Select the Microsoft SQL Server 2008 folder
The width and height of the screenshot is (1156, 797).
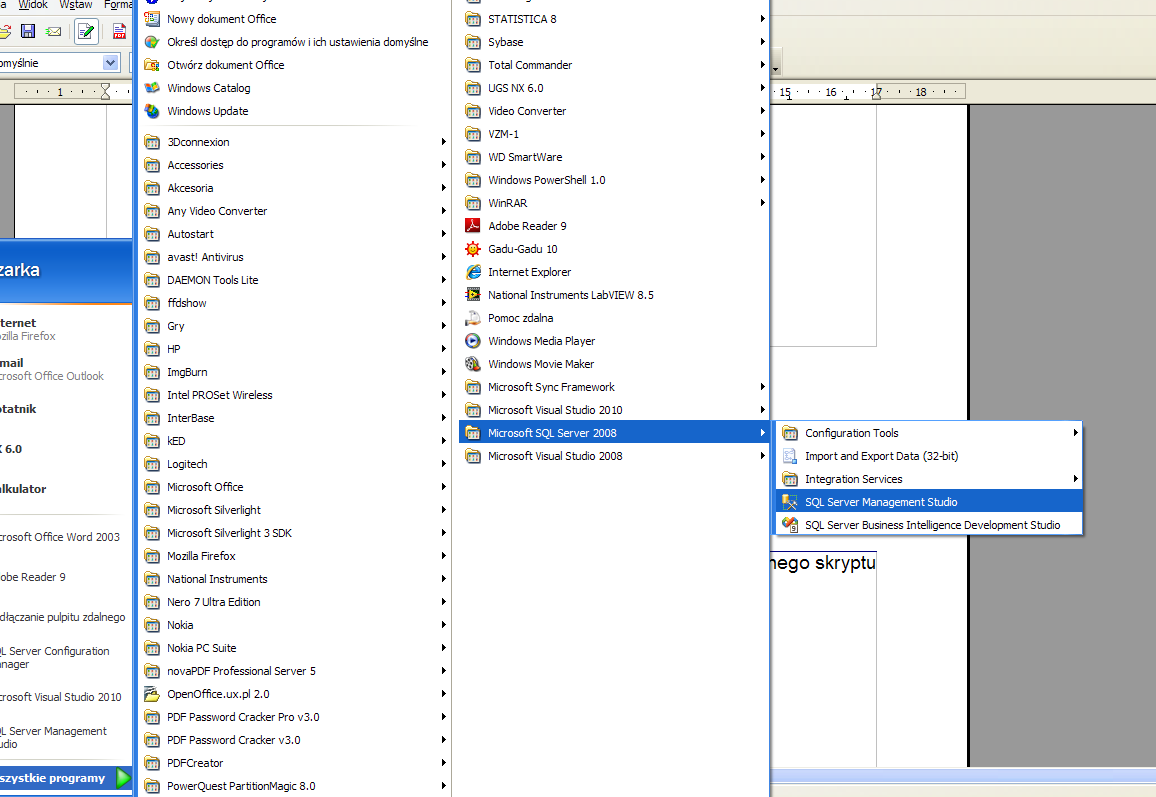(x=613, y=433)
